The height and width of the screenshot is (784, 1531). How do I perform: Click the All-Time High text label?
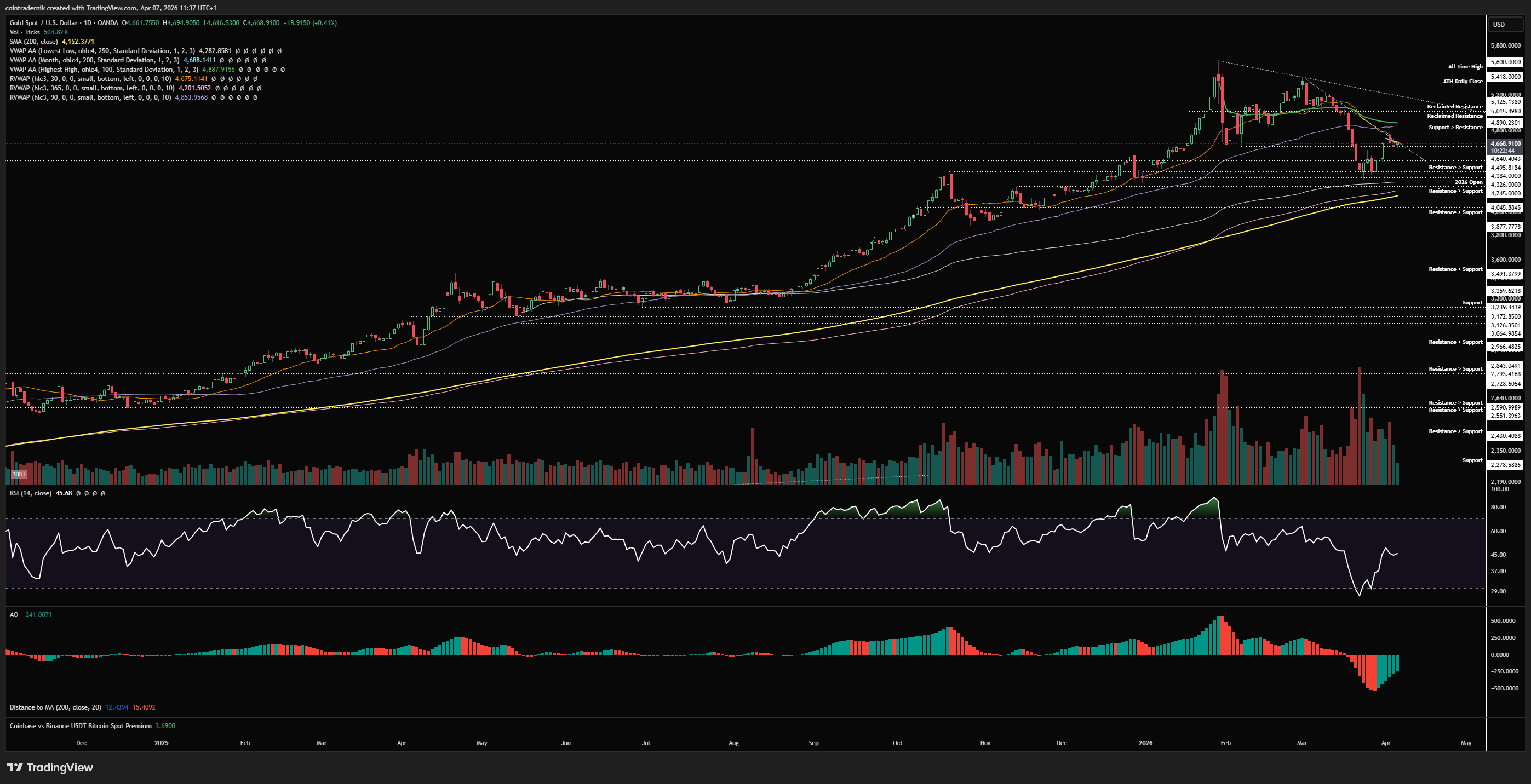point(1465,67)
